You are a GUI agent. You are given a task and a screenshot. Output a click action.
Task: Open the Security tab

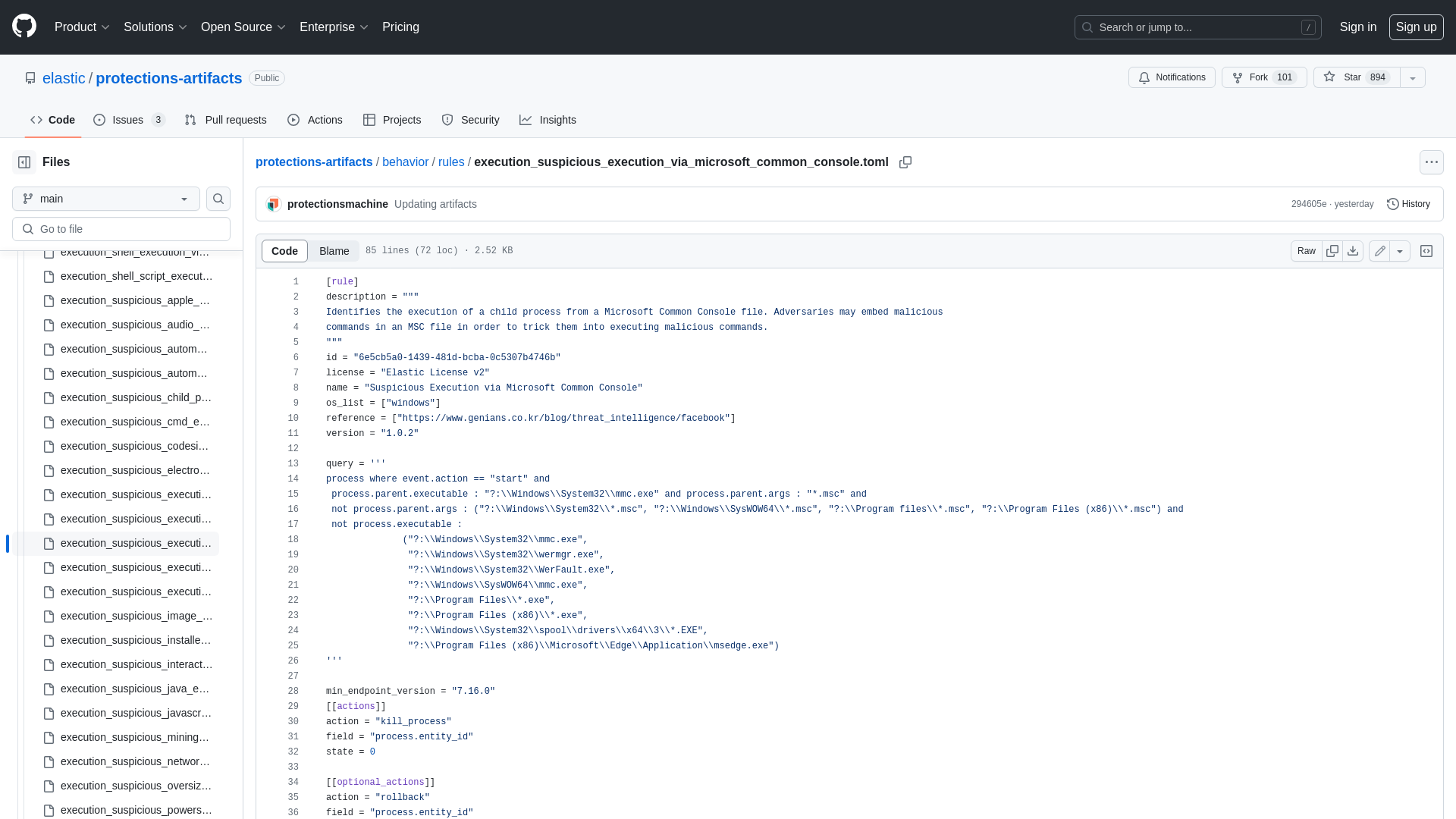470,120
